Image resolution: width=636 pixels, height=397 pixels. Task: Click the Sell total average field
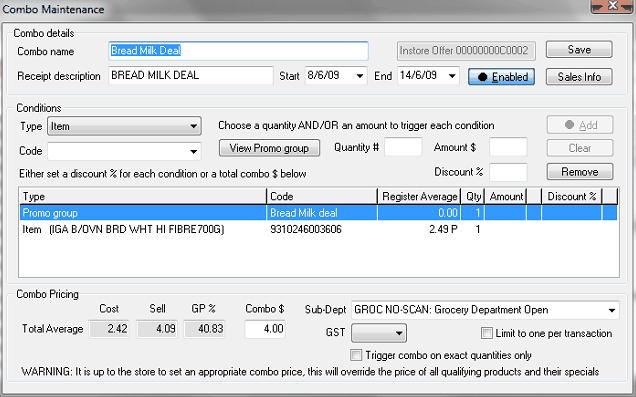157,328
